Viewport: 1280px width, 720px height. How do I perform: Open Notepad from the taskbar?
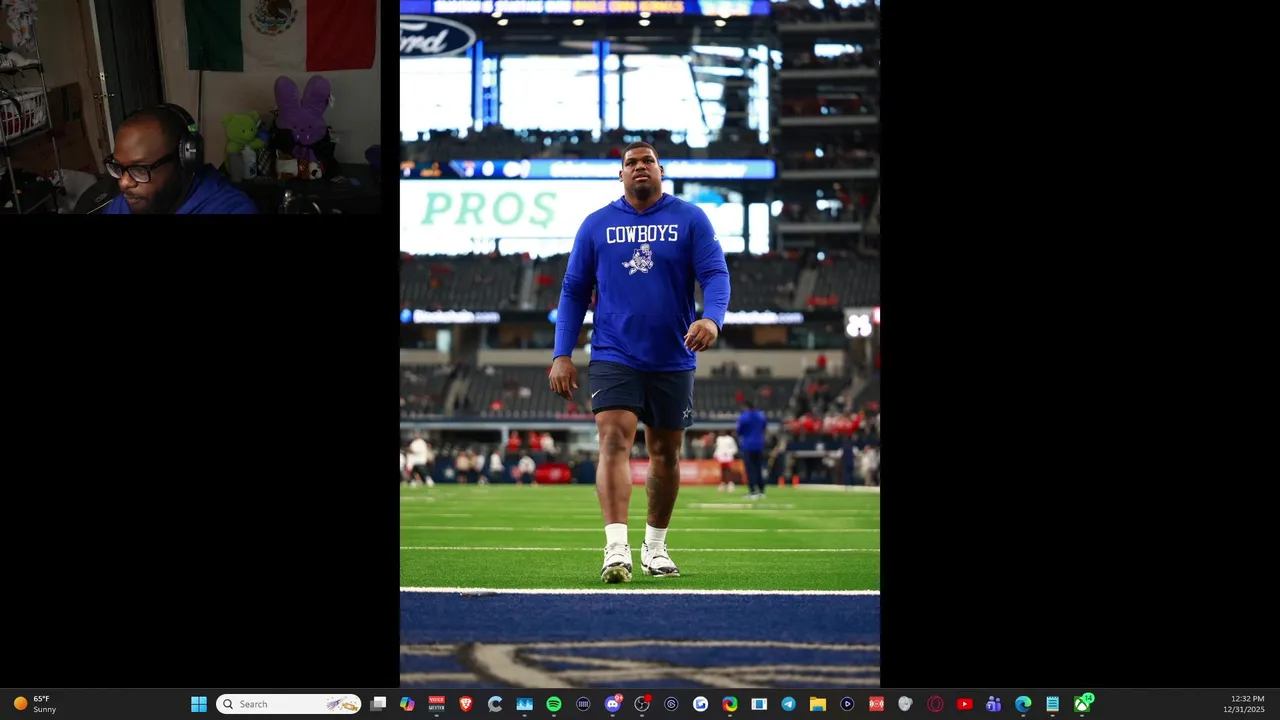click(1052, 704)
